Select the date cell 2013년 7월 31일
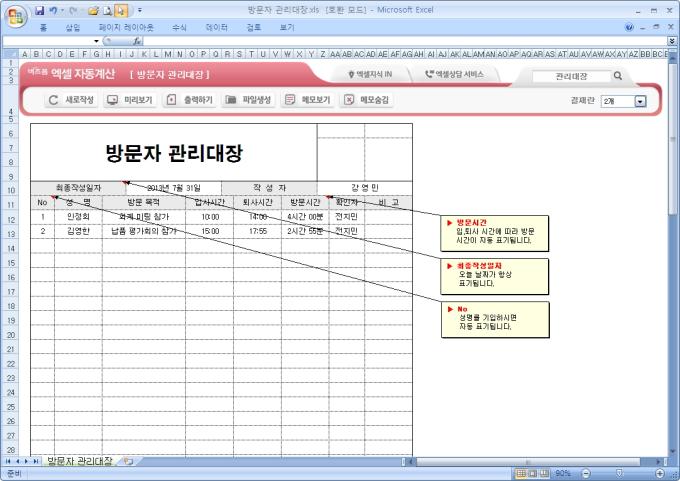 174,188
